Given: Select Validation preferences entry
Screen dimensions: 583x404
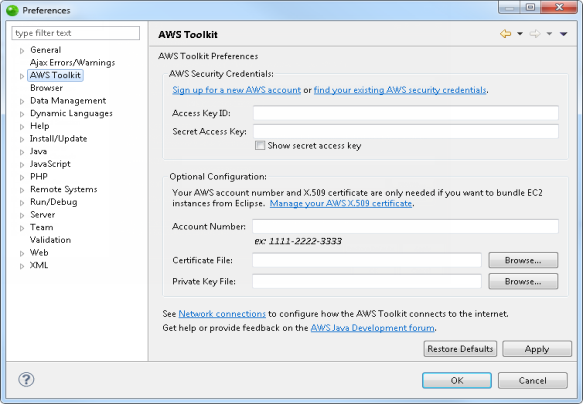Looking at the screenshot, I should (50, 240).
